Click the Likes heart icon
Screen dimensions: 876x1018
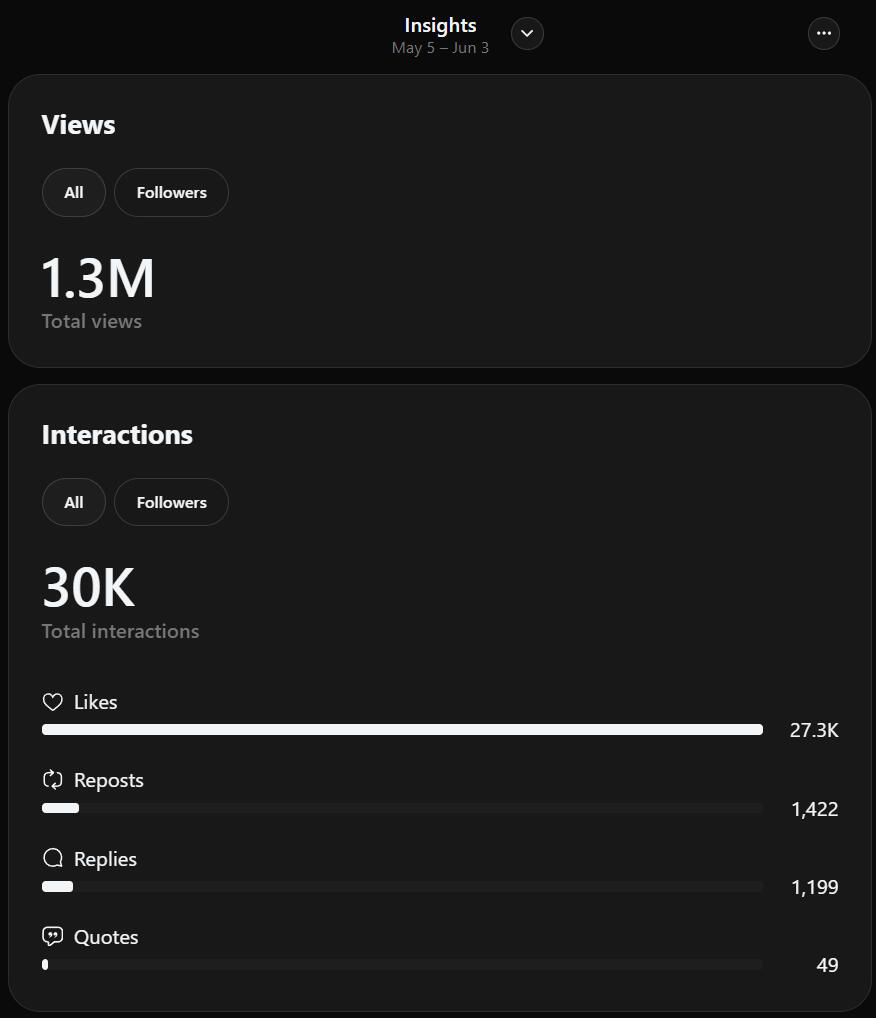(53, 702)
